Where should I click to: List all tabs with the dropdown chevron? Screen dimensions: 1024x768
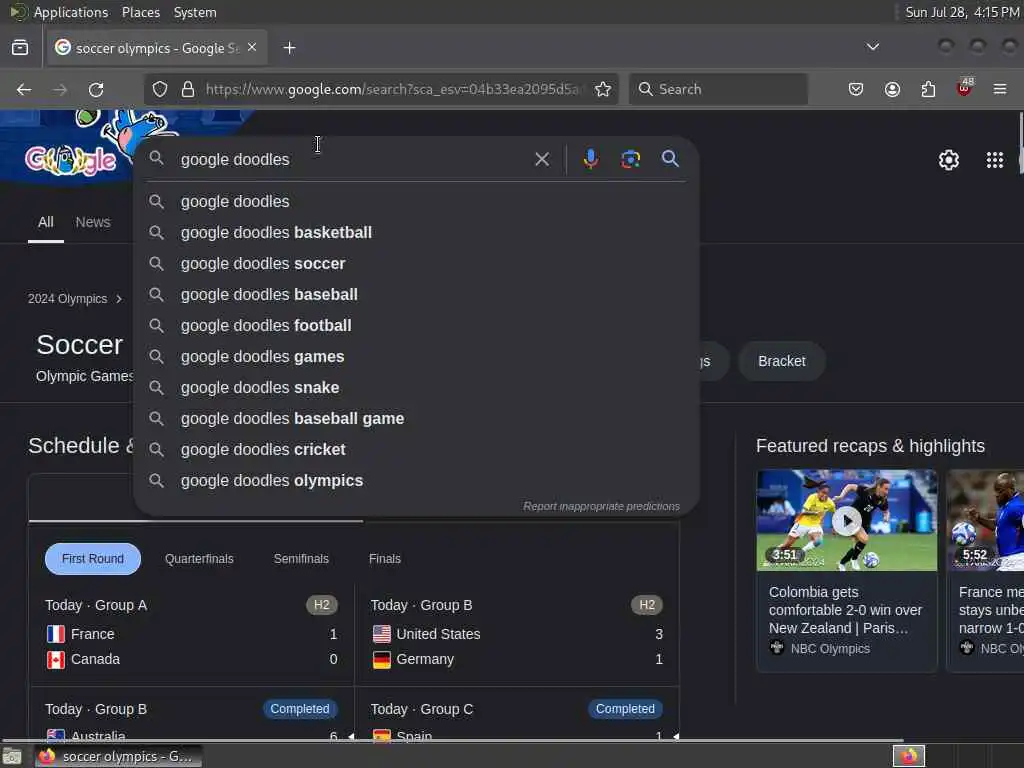(x=872, y=47)
